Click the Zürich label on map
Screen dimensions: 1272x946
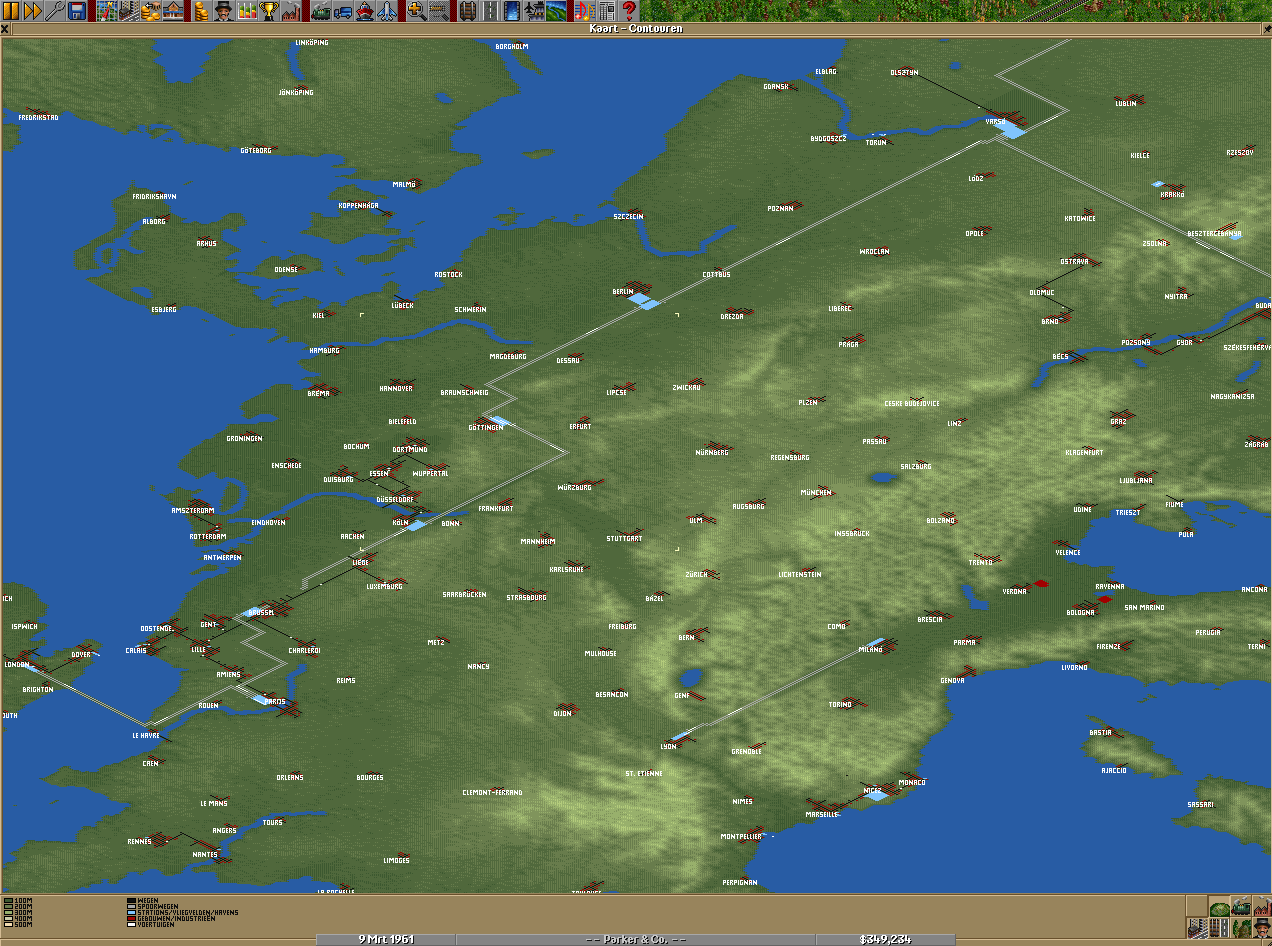696,574
